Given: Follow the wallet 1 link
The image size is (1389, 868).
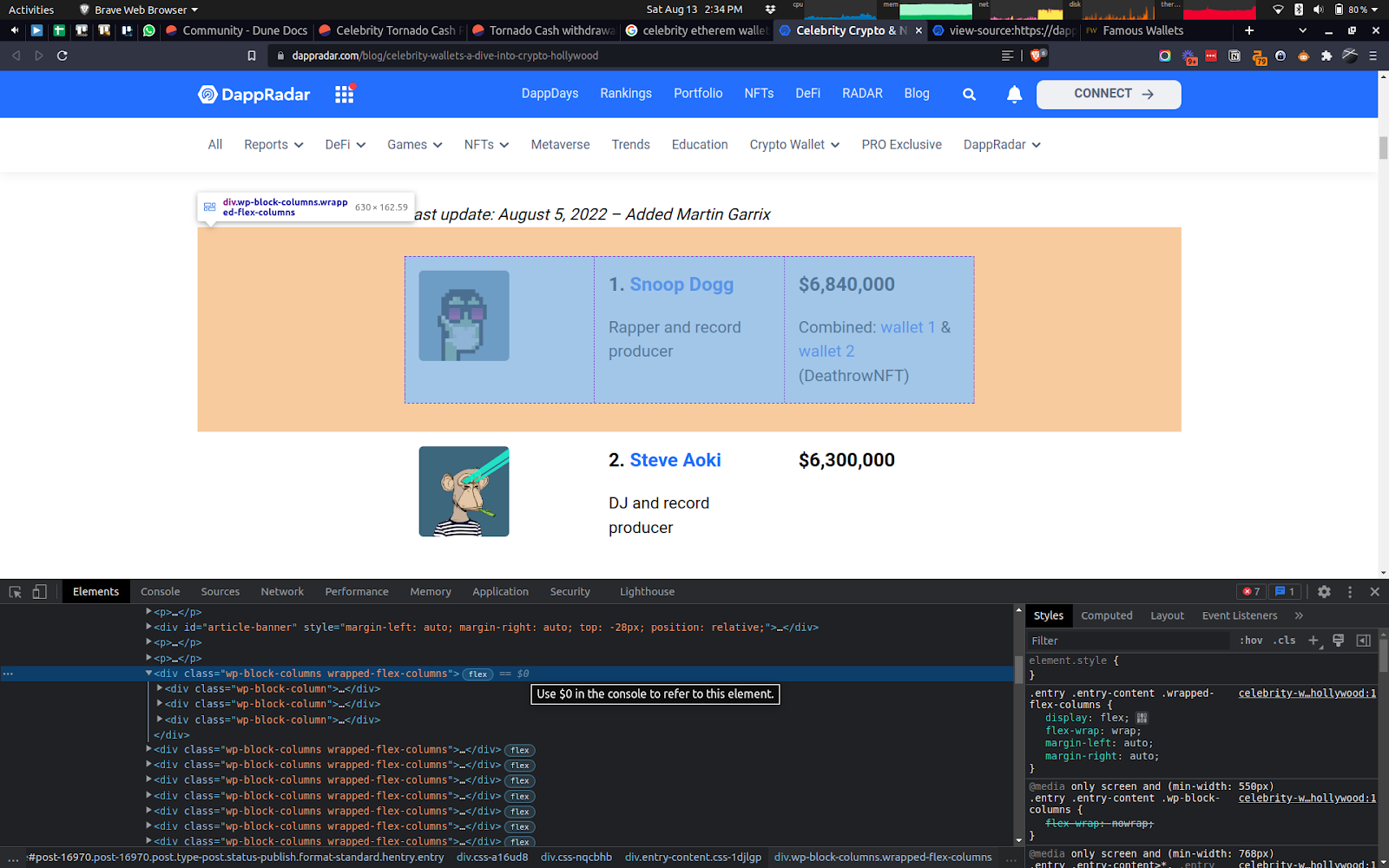Looking at the screenshot, I should [x=908, y=327].
